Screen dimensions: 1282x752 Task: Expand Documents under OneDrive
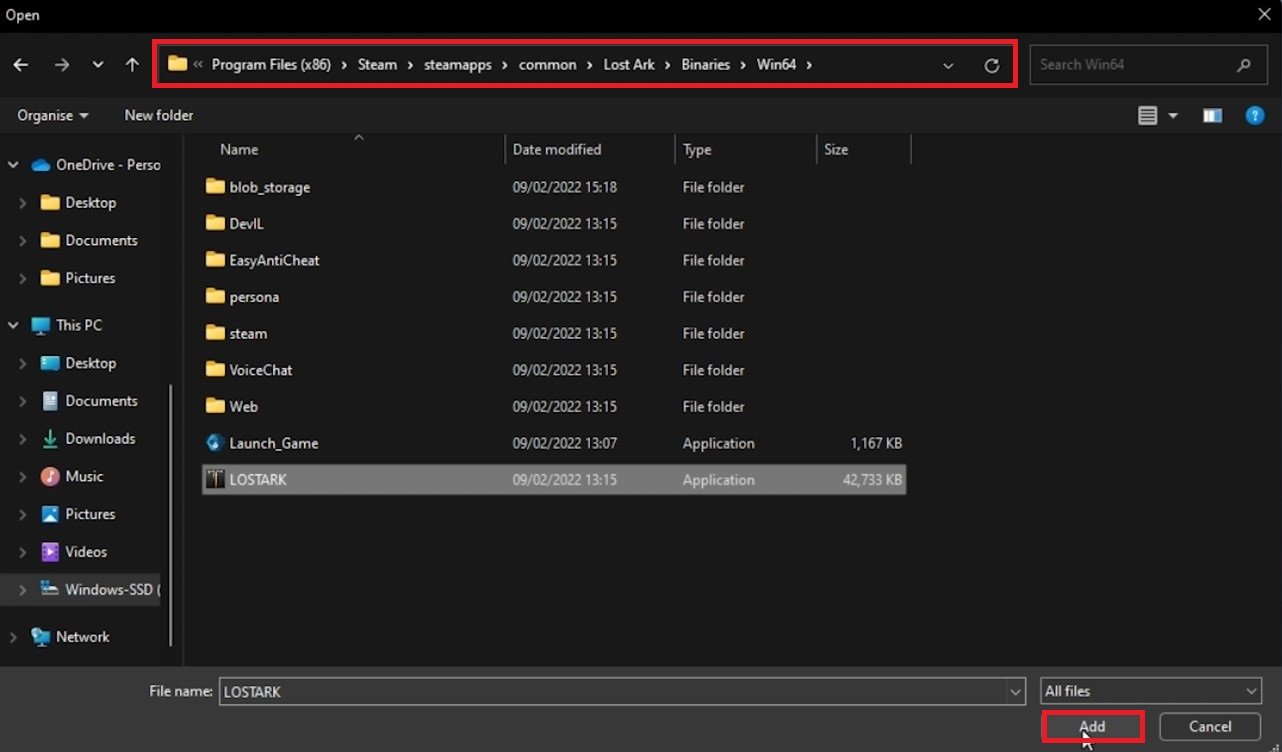(23, 241)
